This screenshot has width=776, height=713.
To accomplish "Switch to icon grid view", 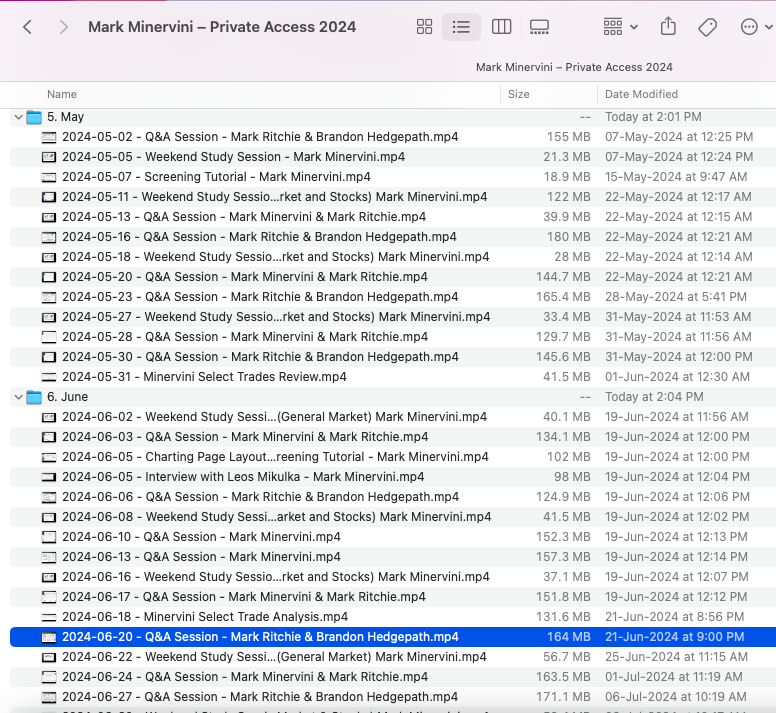I will [x=424, y=27].
